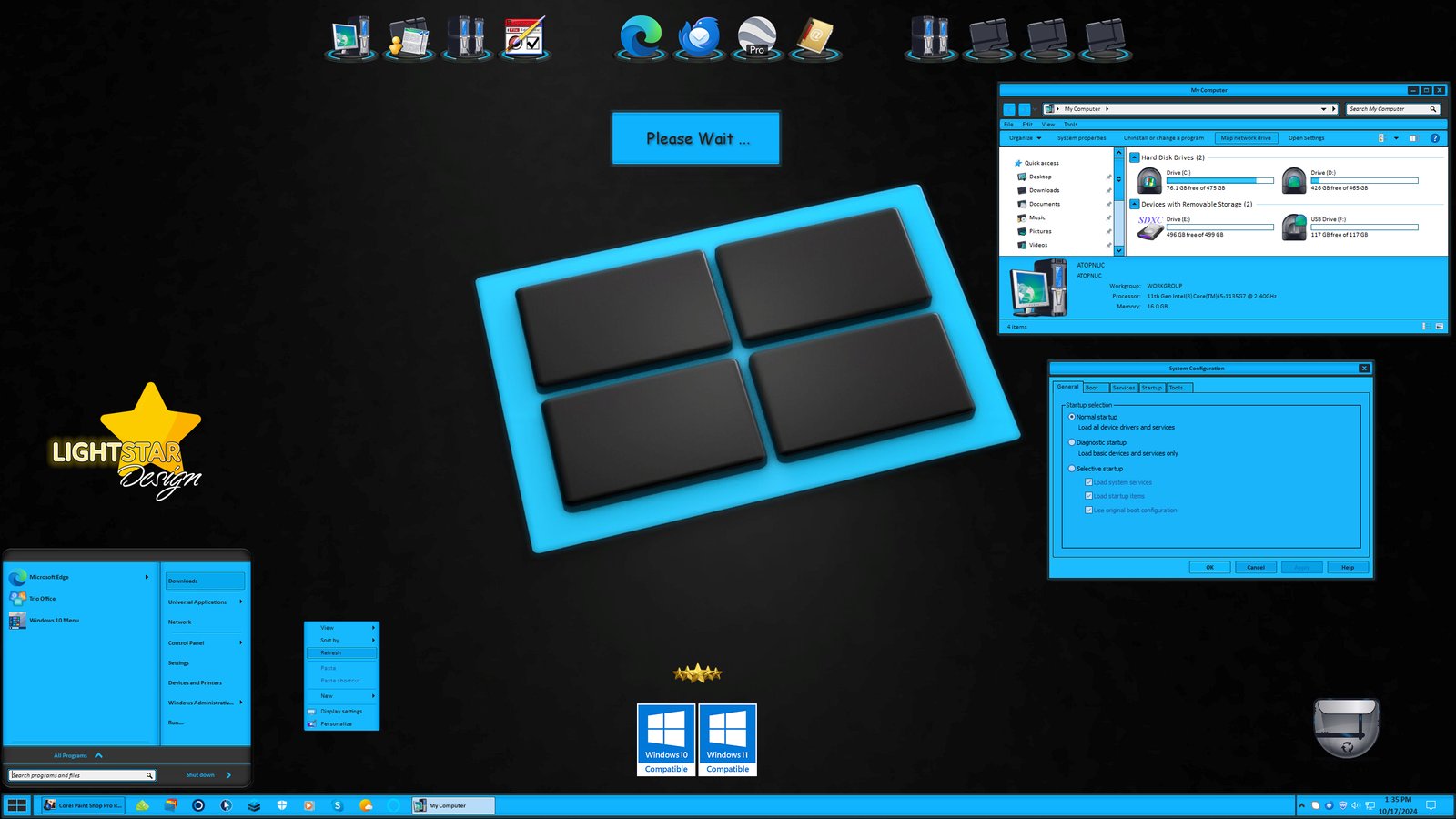Screen dimensions: 1456x819
Task: Click Help in System Configuration
Action: [x=1348, y=567]
